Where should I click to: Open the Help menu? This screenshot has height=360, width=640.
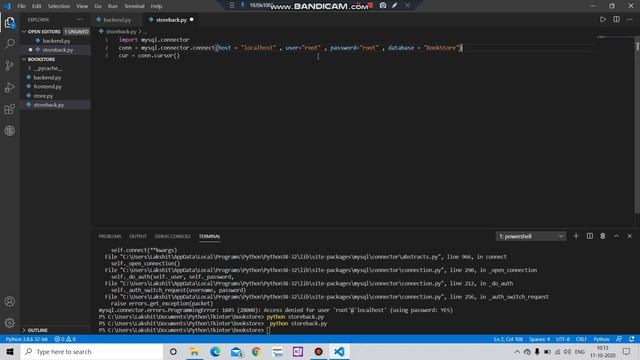coord(156,6)
